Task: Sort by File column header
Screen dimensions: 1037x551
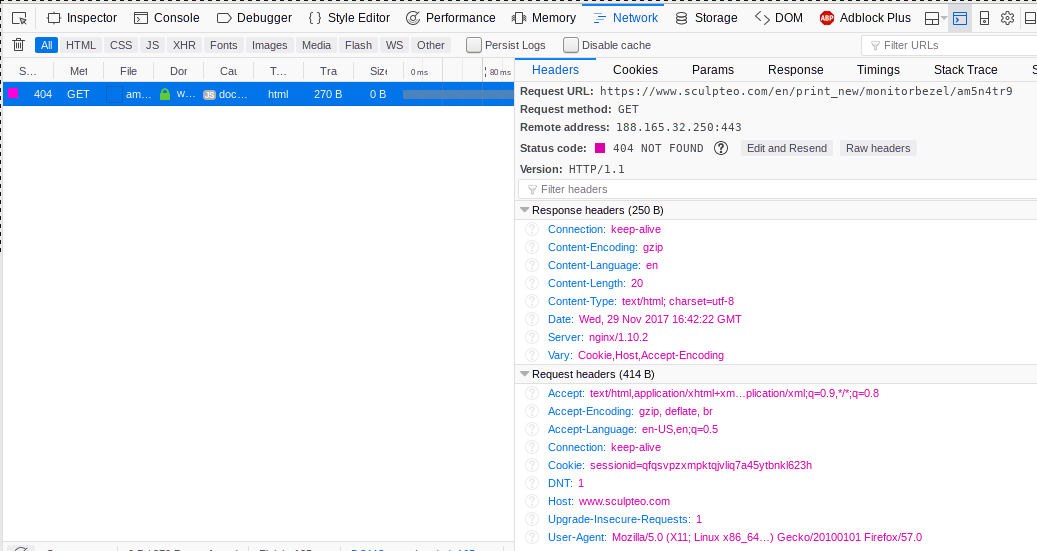Action: (x=128, y=71)
